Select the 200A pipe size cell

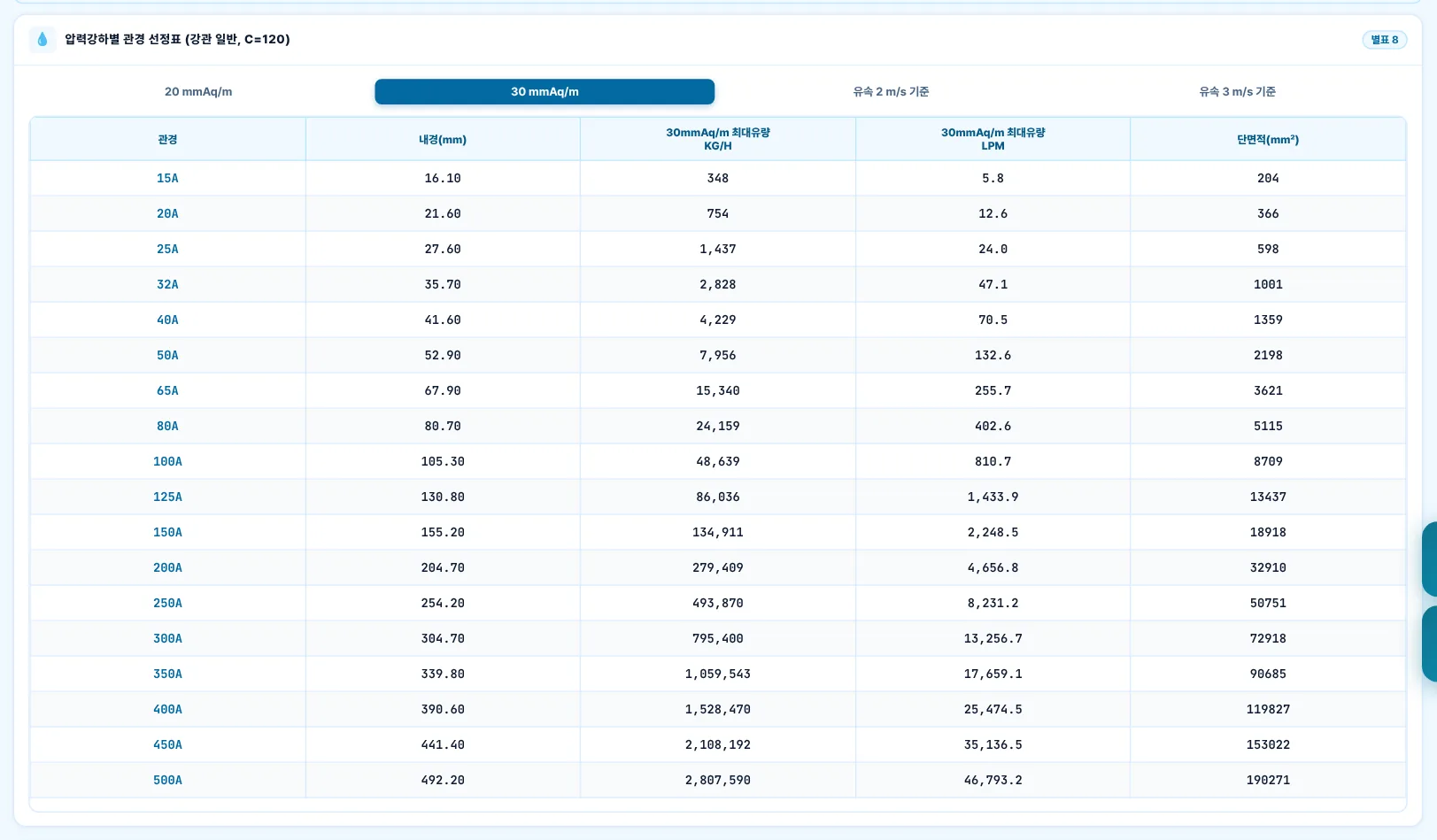(167, 567)
